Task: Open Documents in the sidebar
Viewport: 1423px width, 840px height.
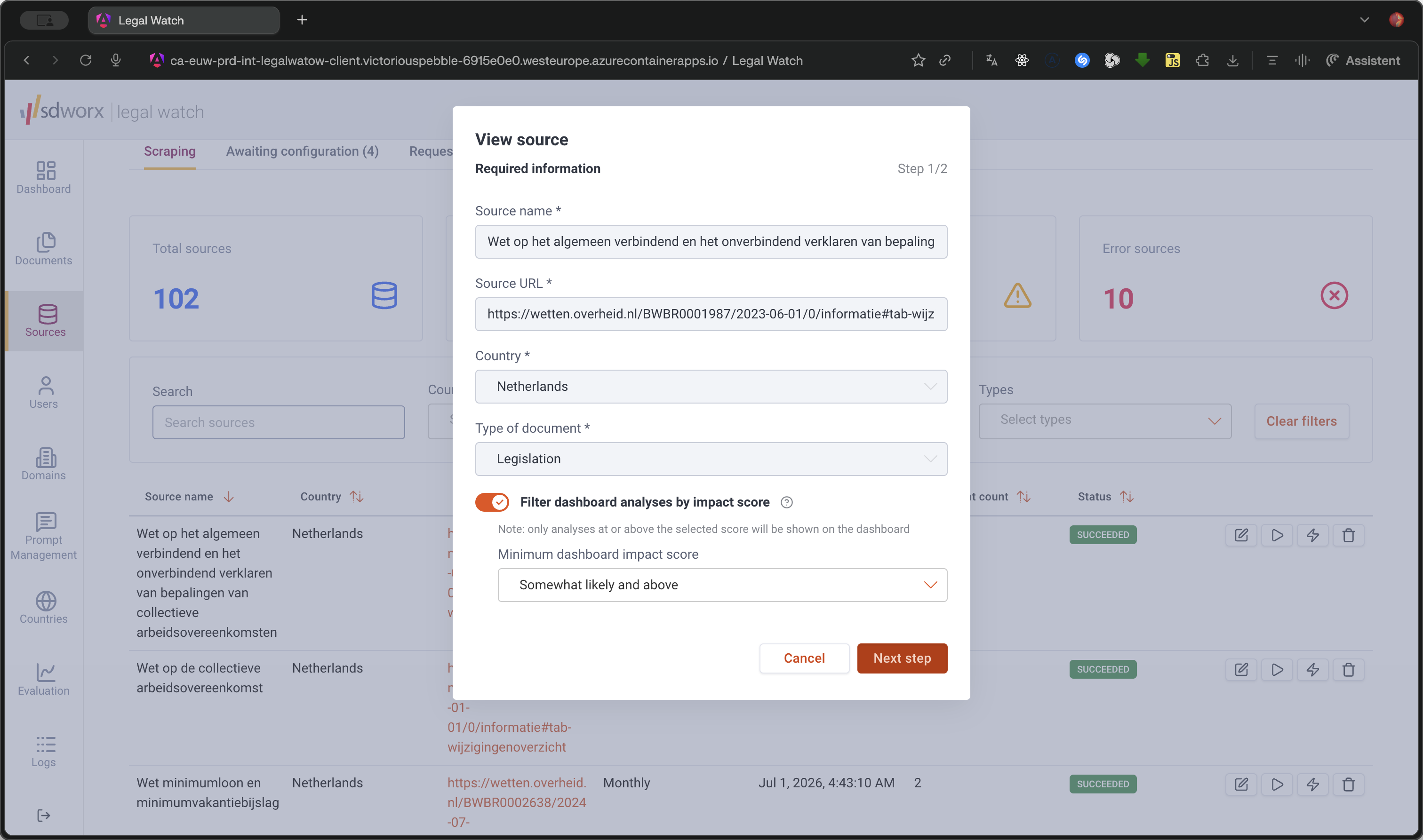Action: click(x=44, y=249)
